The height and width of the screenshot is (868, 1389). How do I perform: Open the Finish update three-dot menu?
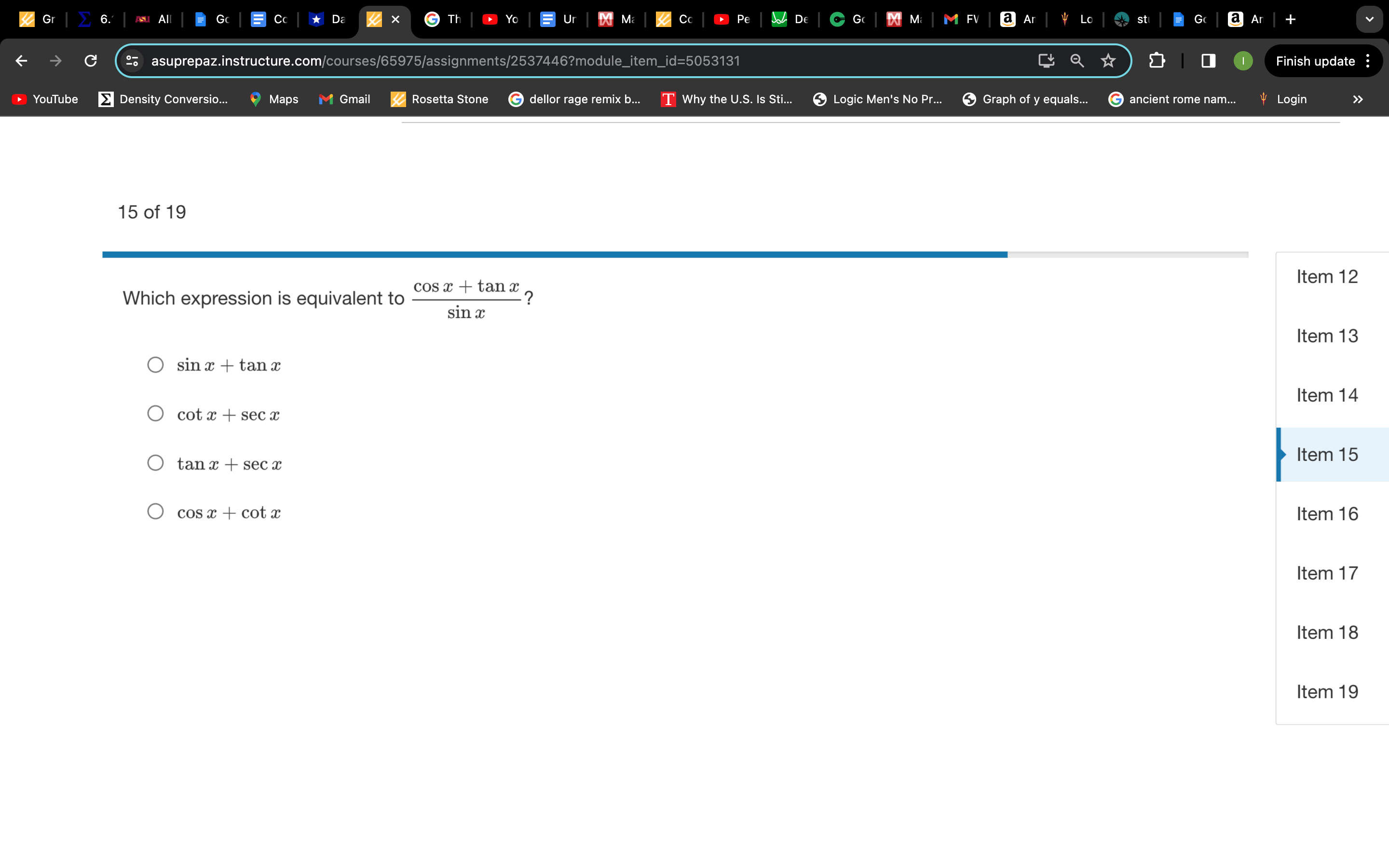click(x=1368, y=60)
